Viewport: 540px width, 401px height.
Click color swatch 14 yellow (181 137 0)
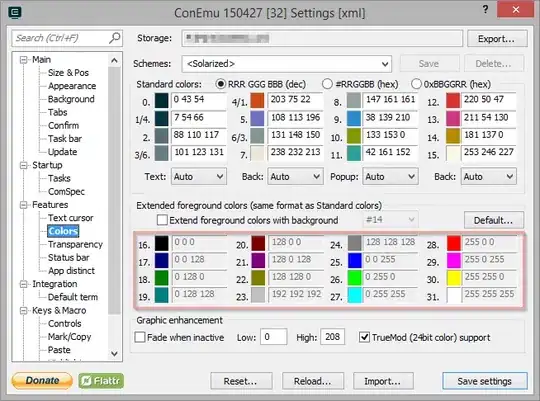pos(453,136)
